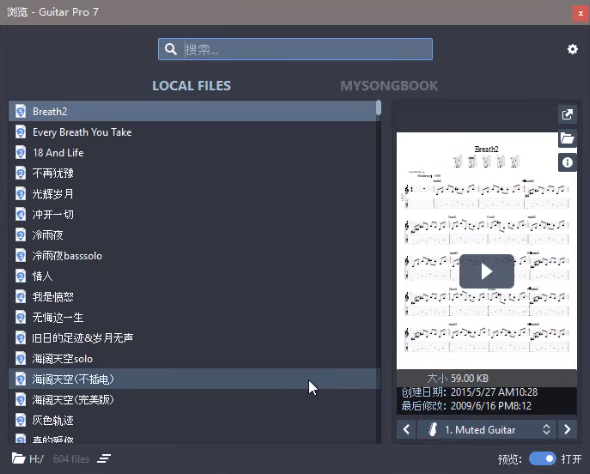
Task: Show file information icon
Action: tap(567, 163)
